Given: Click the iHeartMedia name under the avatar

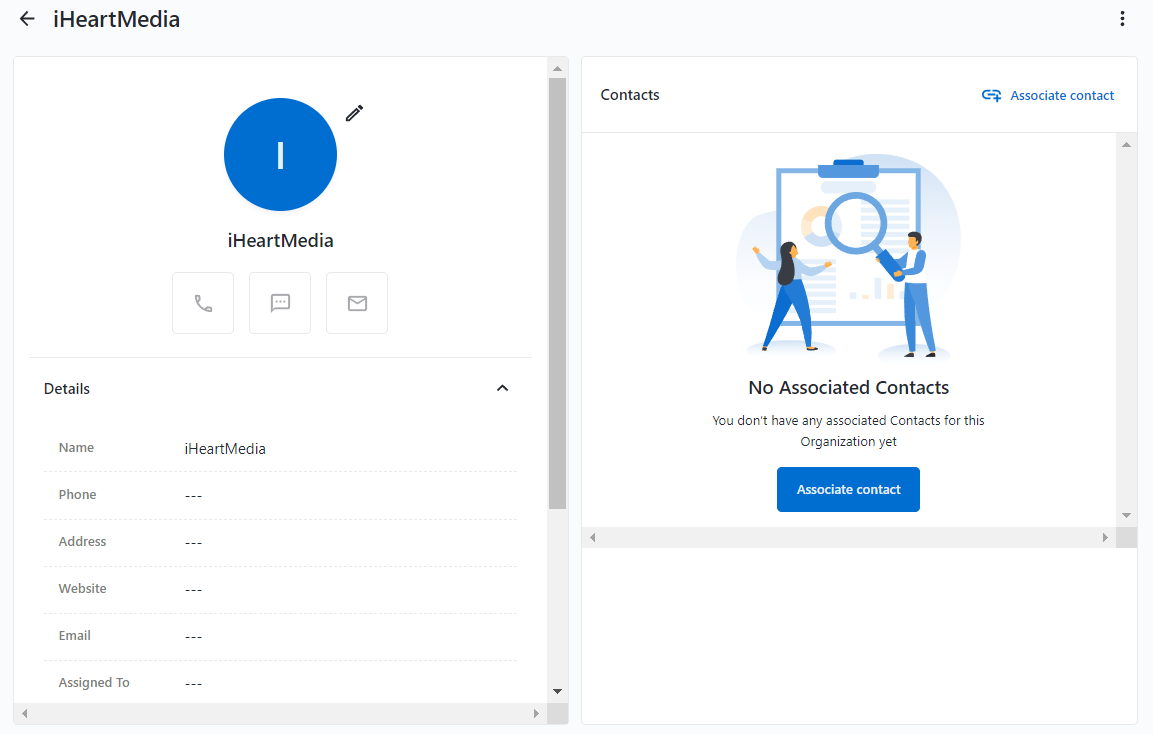Looking at the screenshot, I should tap(280, 240).
